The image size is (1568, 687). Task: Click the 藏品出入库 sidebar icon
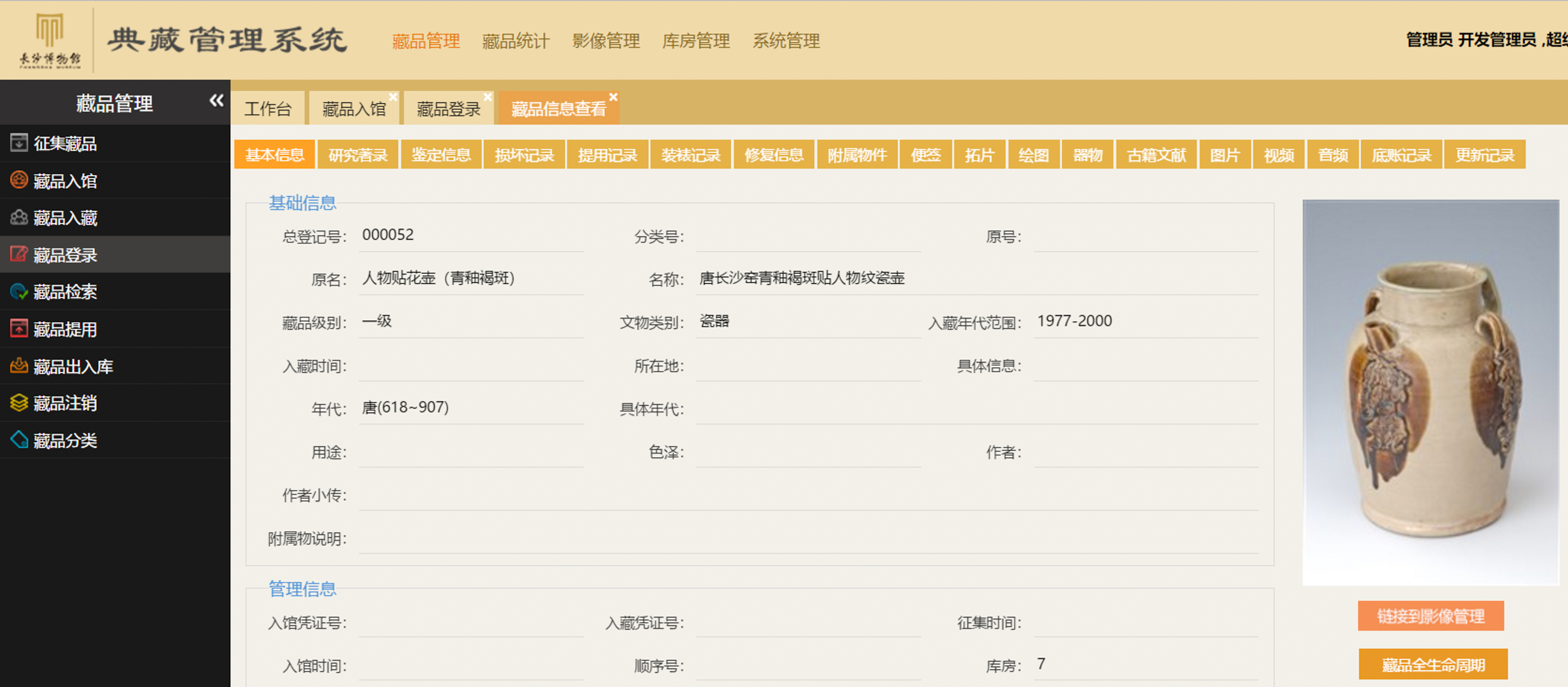(x=19, y=366)
